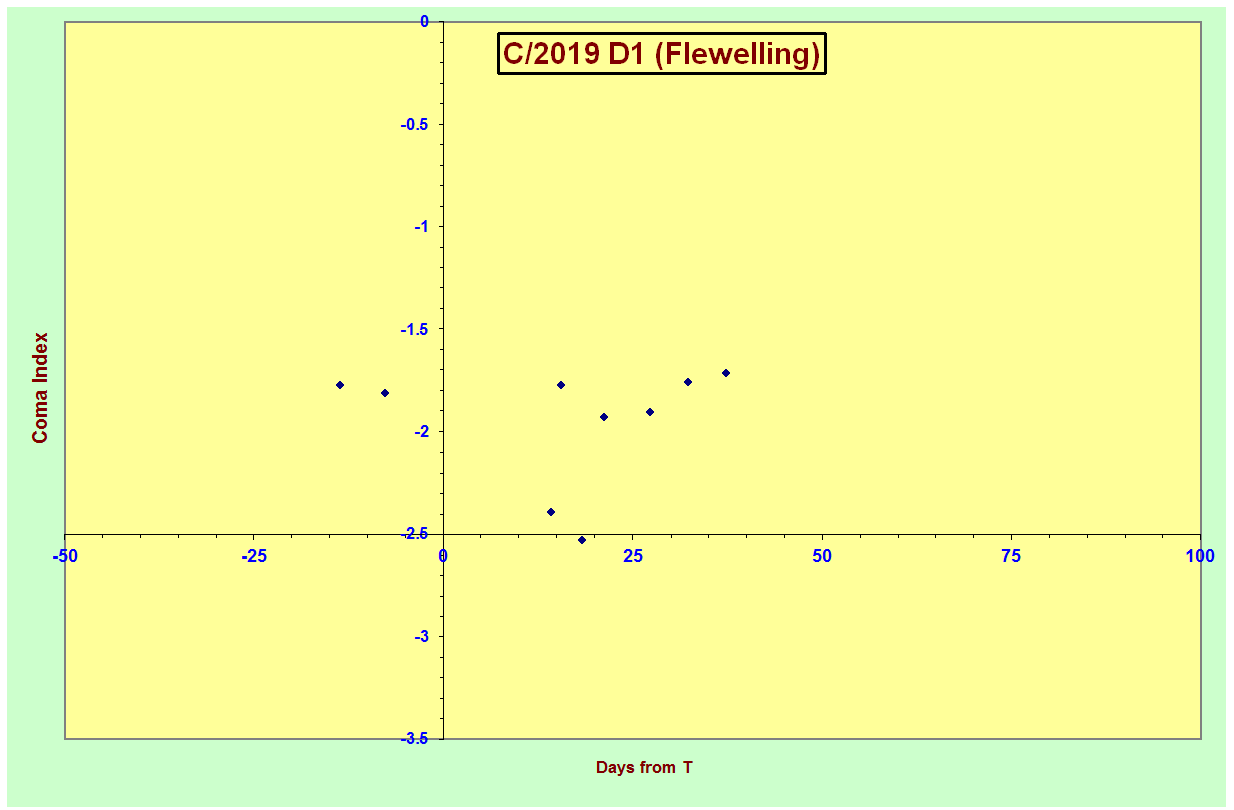This screenshot has height=810, width=1234.
Task: Click the -1 y-axis tick label
Action: point(421,227)
